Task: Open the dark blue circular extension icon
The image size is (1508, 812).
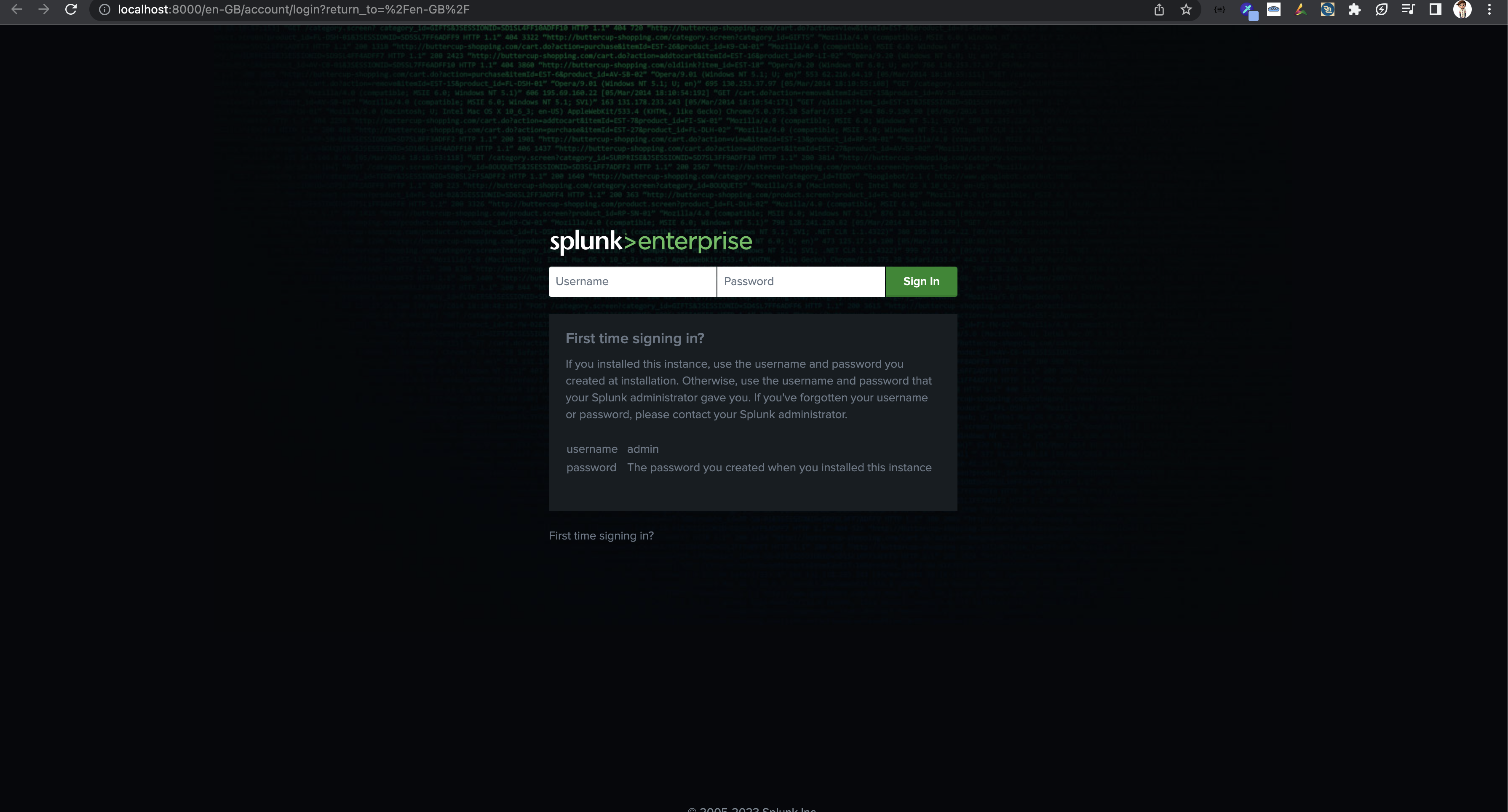Action: click(1328, 9)
